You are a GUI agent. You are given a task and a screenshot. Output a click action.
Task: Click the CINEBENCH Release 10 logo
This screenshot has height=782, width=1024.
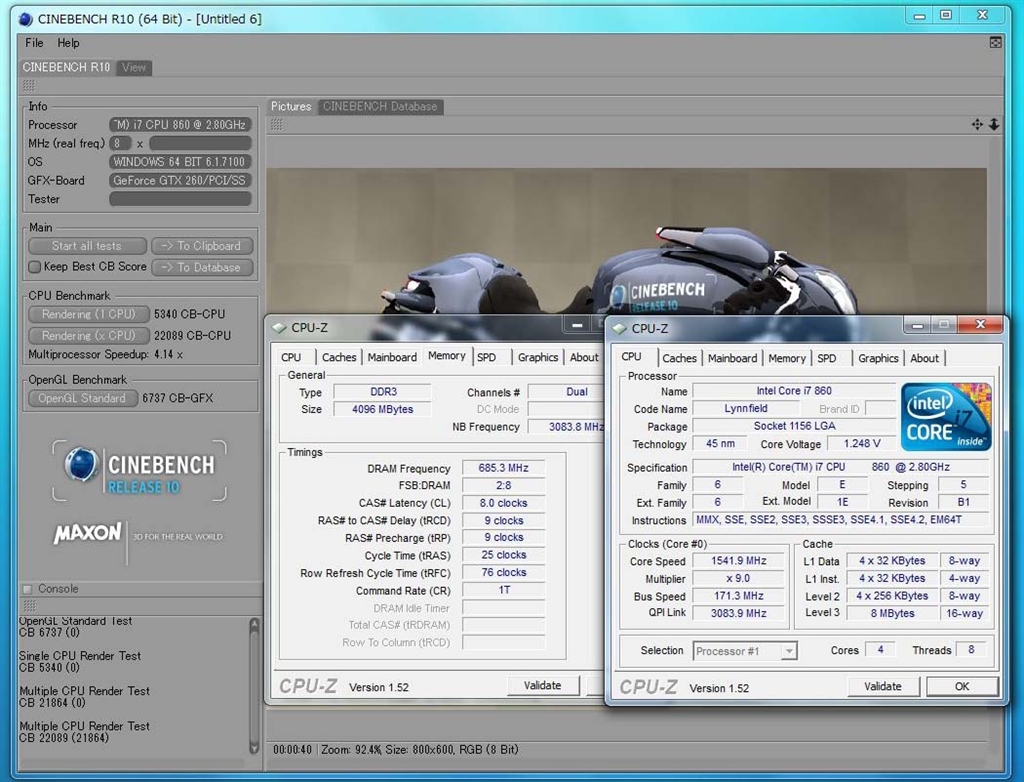point(140,472)
